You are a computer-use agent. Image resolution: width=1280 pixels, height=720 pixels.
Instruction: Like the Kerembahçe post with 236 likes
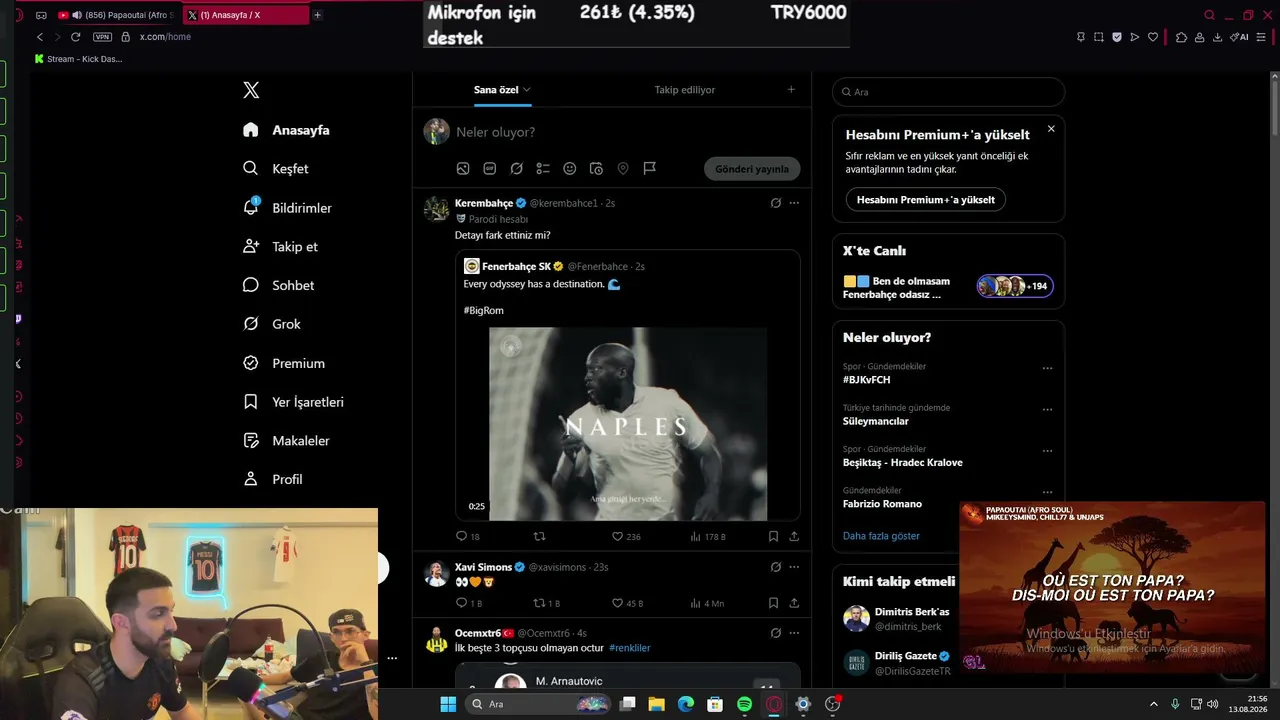626,536
